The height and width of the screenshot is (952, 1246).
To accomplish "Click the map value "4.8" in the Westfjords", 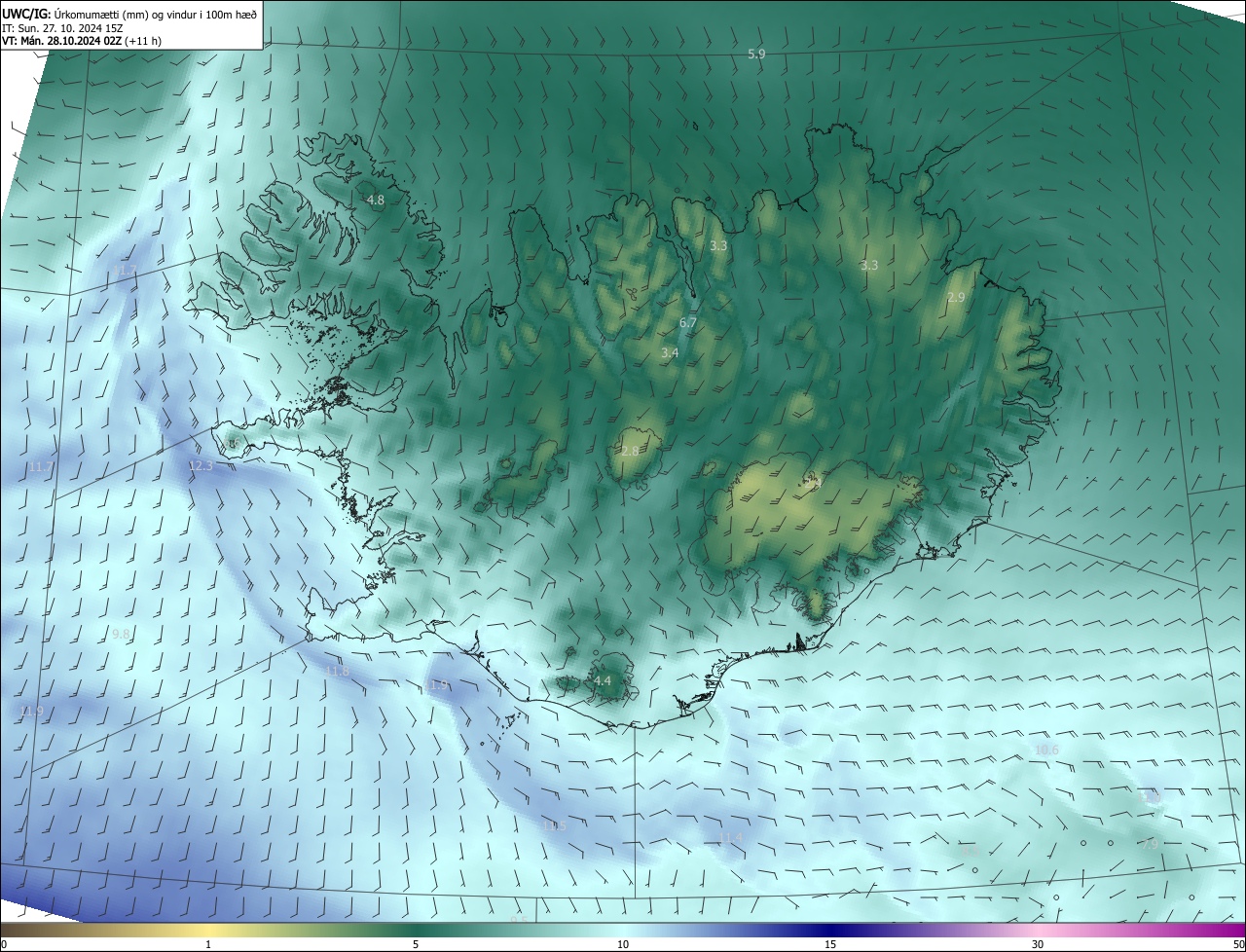I will click(x=376, y=200).
